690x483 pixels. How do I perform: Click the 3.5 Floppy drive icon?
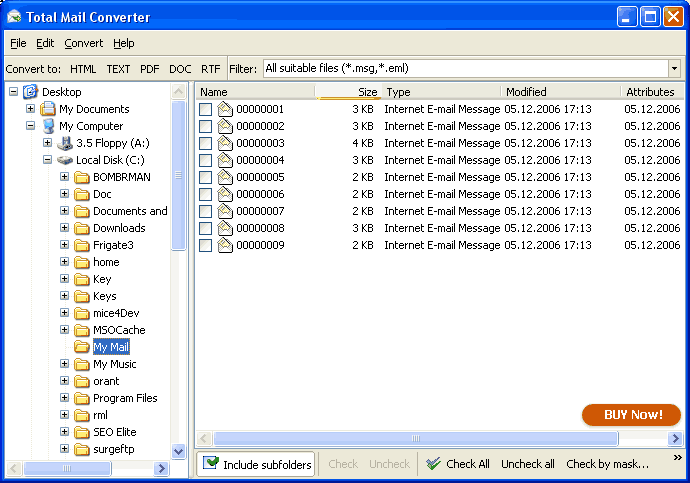pyautogui.click(x=65, y=143)
